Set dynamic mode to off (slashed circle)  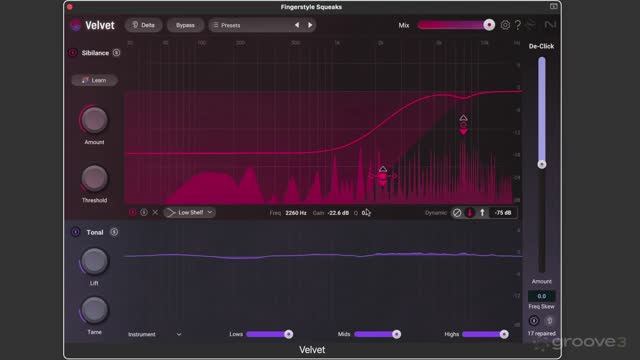click(457, 213)
